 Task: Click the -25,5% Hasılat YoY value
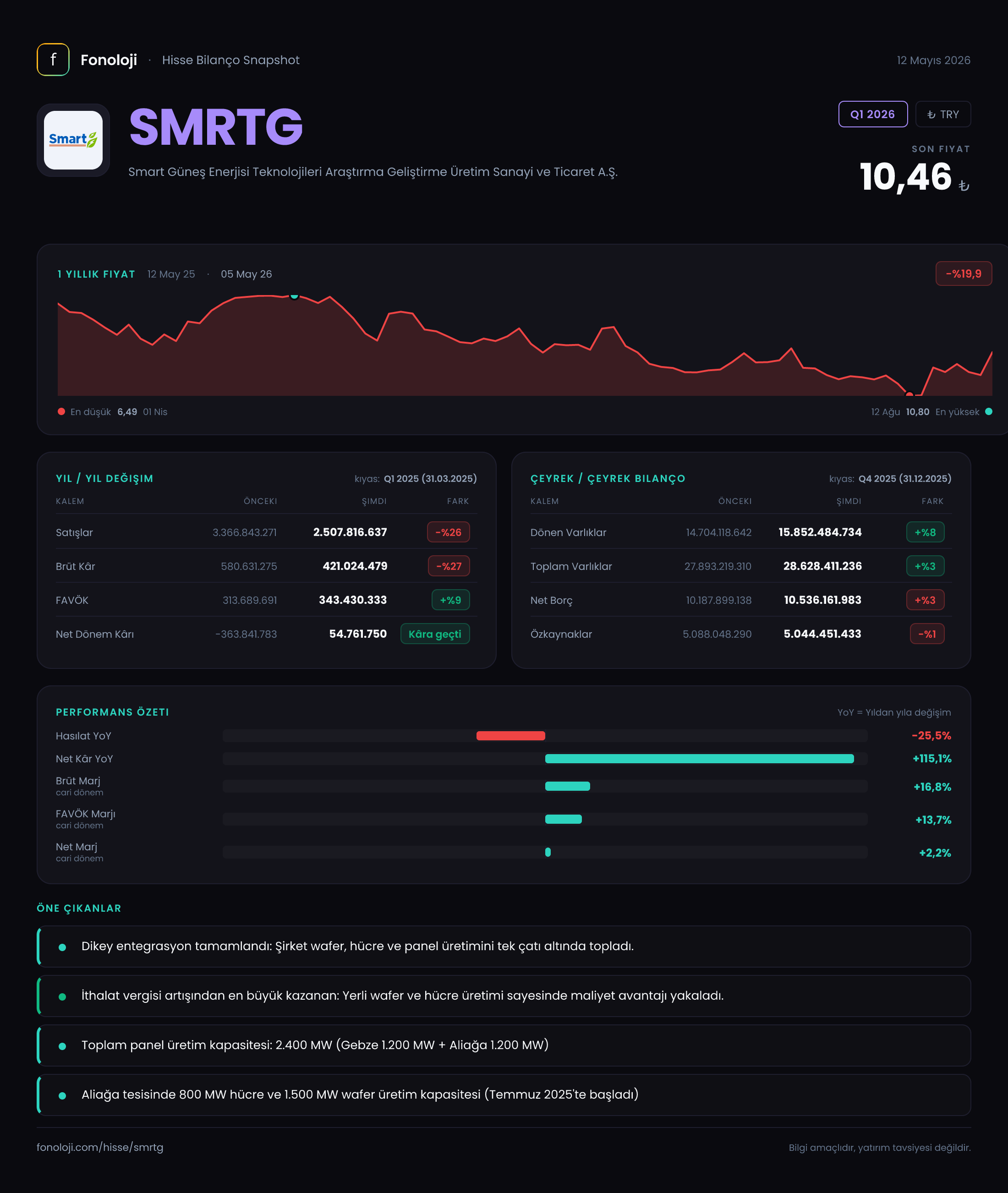931,735
